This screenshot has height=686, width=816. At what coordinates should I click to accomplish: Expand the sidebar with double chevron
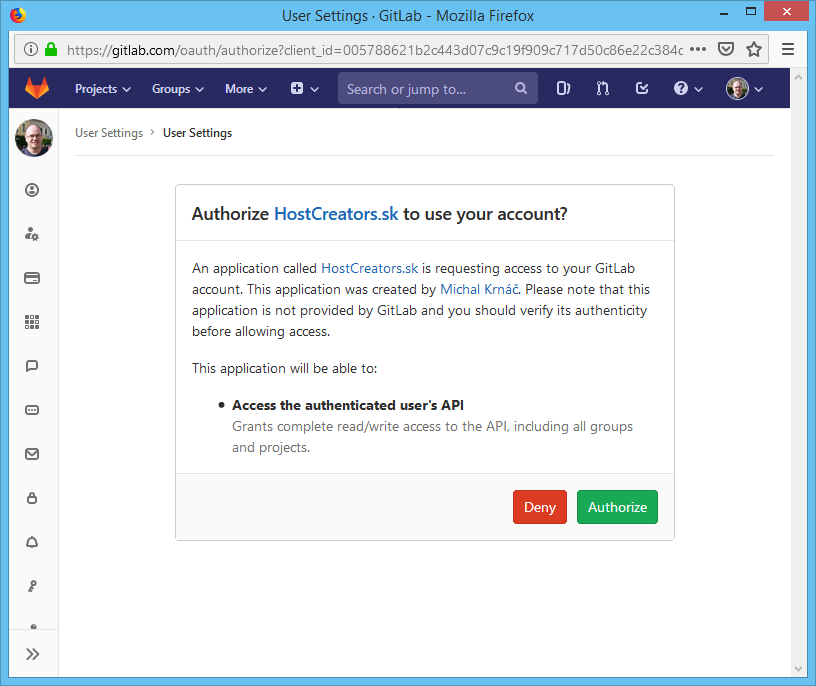pyautogui.click(x=32, y=654)
